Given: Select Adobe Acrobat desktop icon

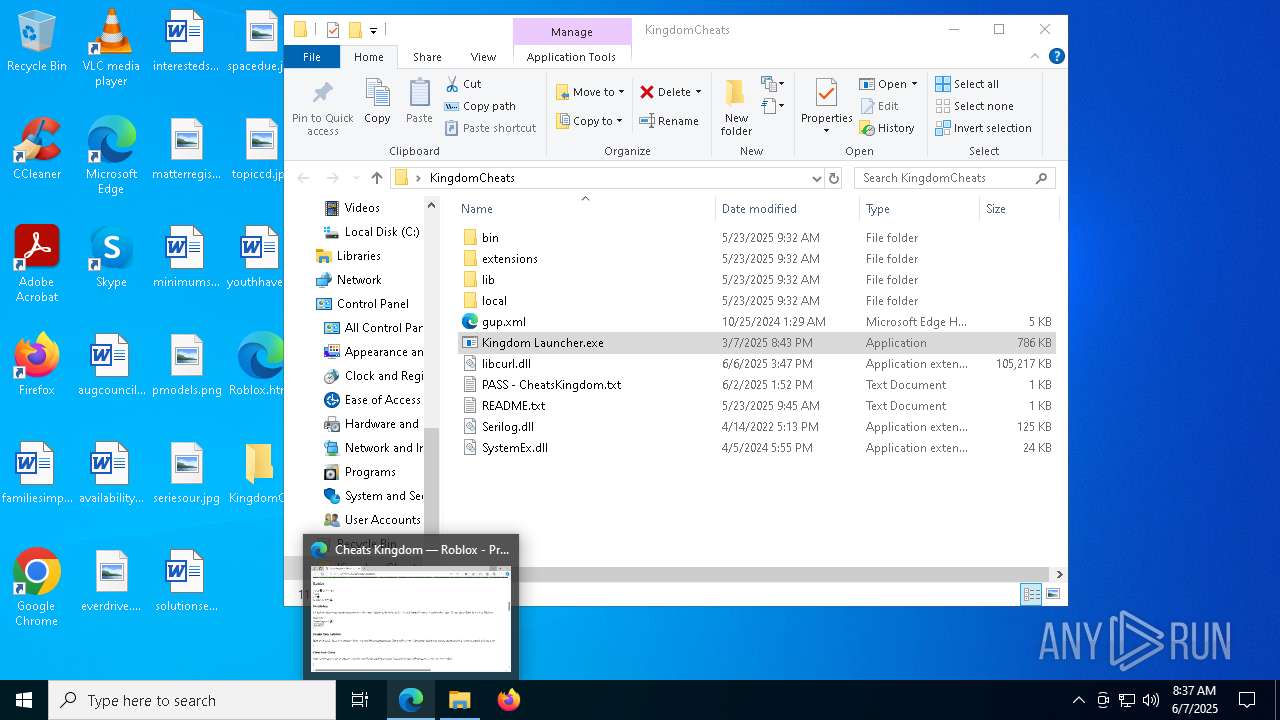Looking at the screenshot, I should (x=36, y=264).
